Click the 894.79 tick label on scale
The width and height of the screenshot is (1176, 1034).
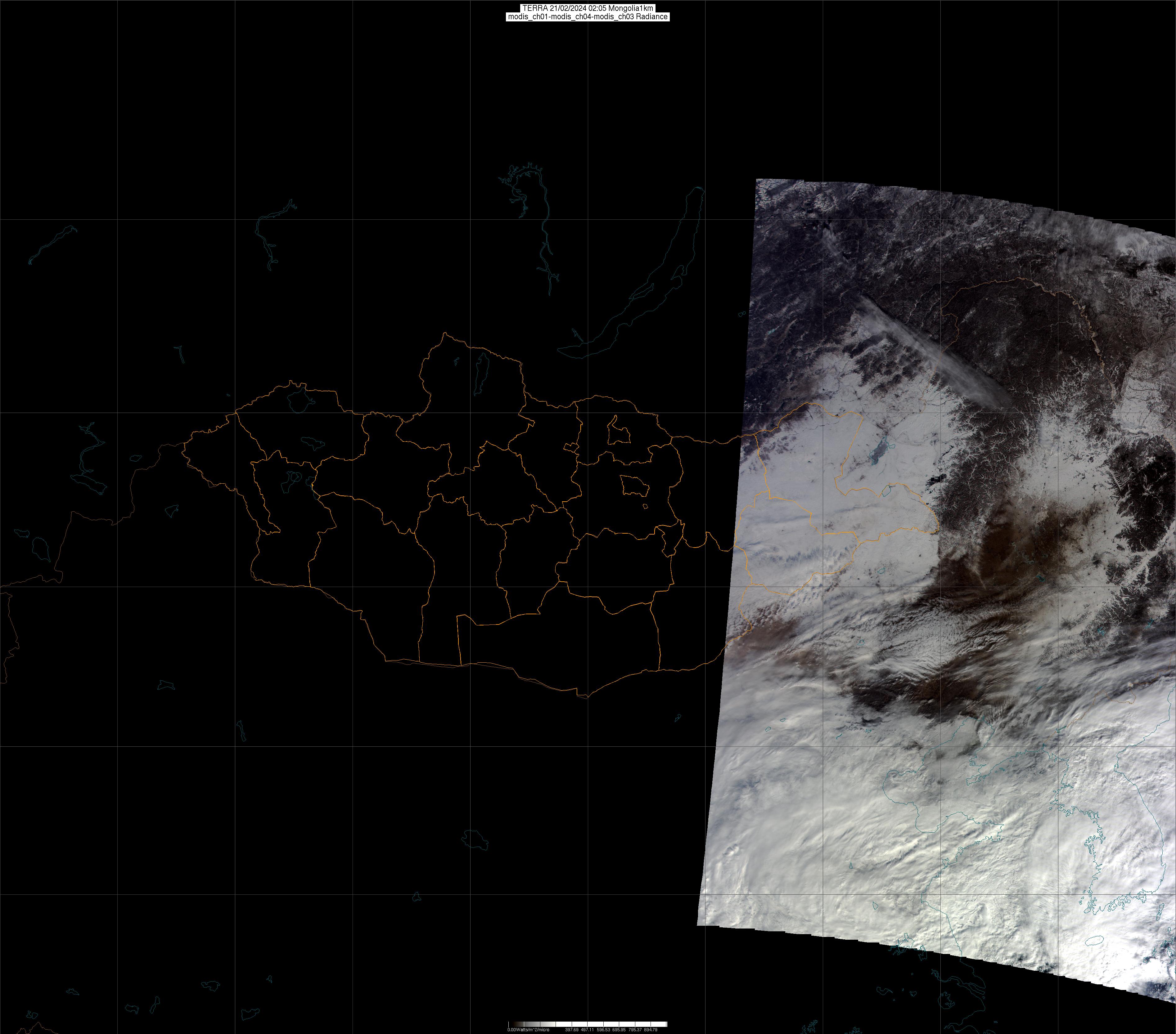(x=651, y=1029)
